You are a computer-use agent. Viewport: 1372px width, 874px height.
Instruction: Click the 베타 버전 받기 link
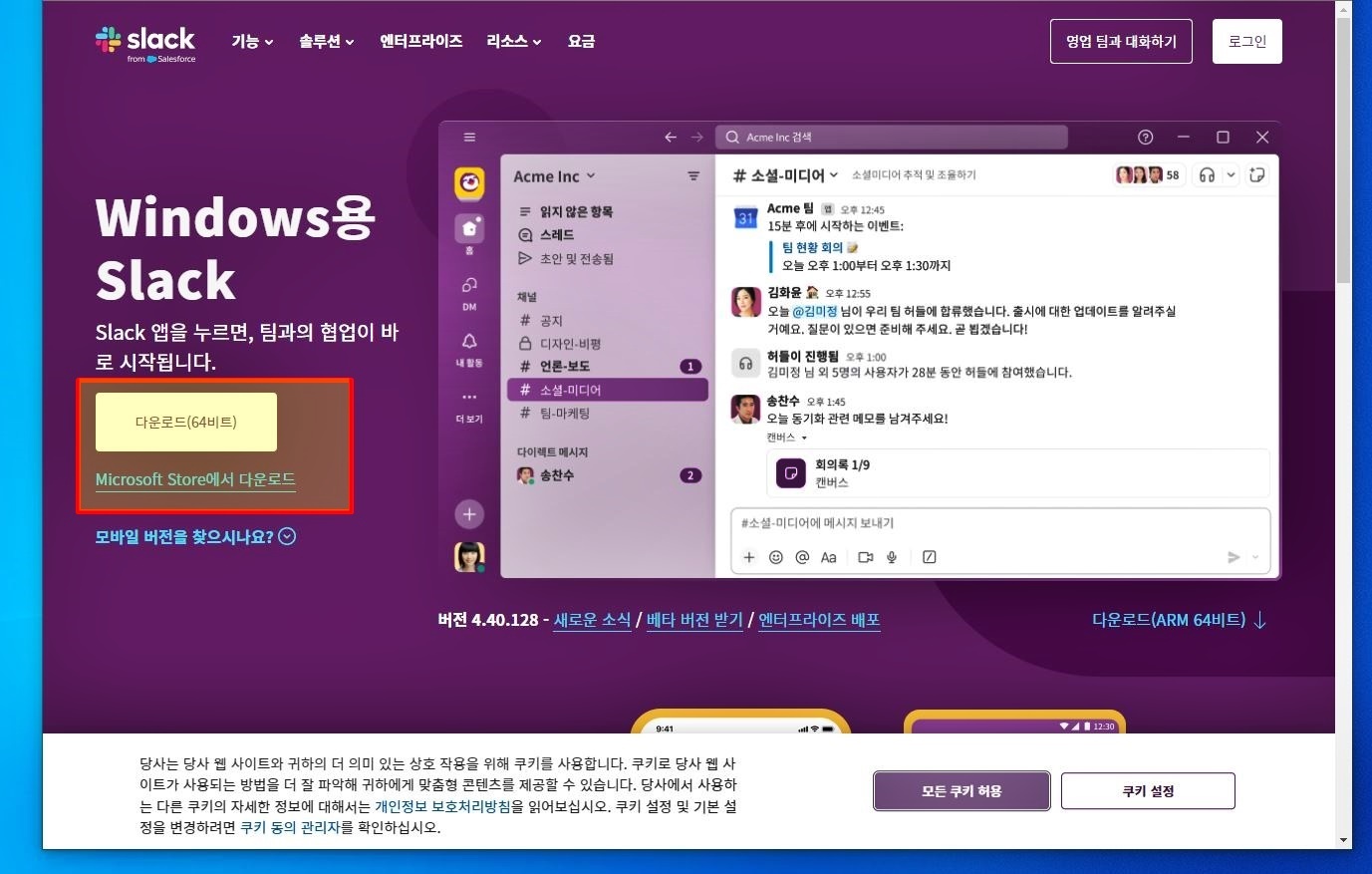(694, 620)
